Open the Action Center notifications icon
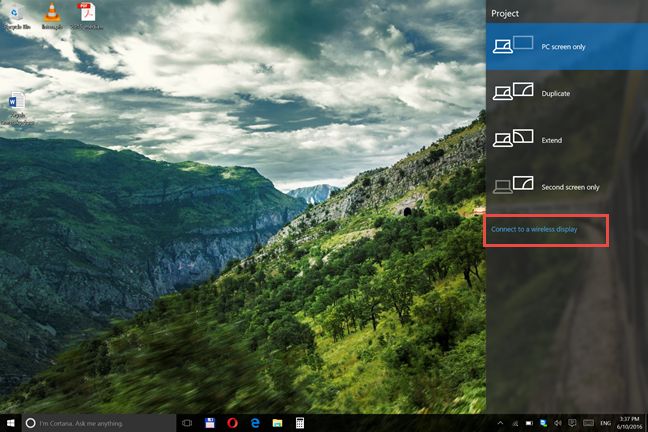 point(572,423)
